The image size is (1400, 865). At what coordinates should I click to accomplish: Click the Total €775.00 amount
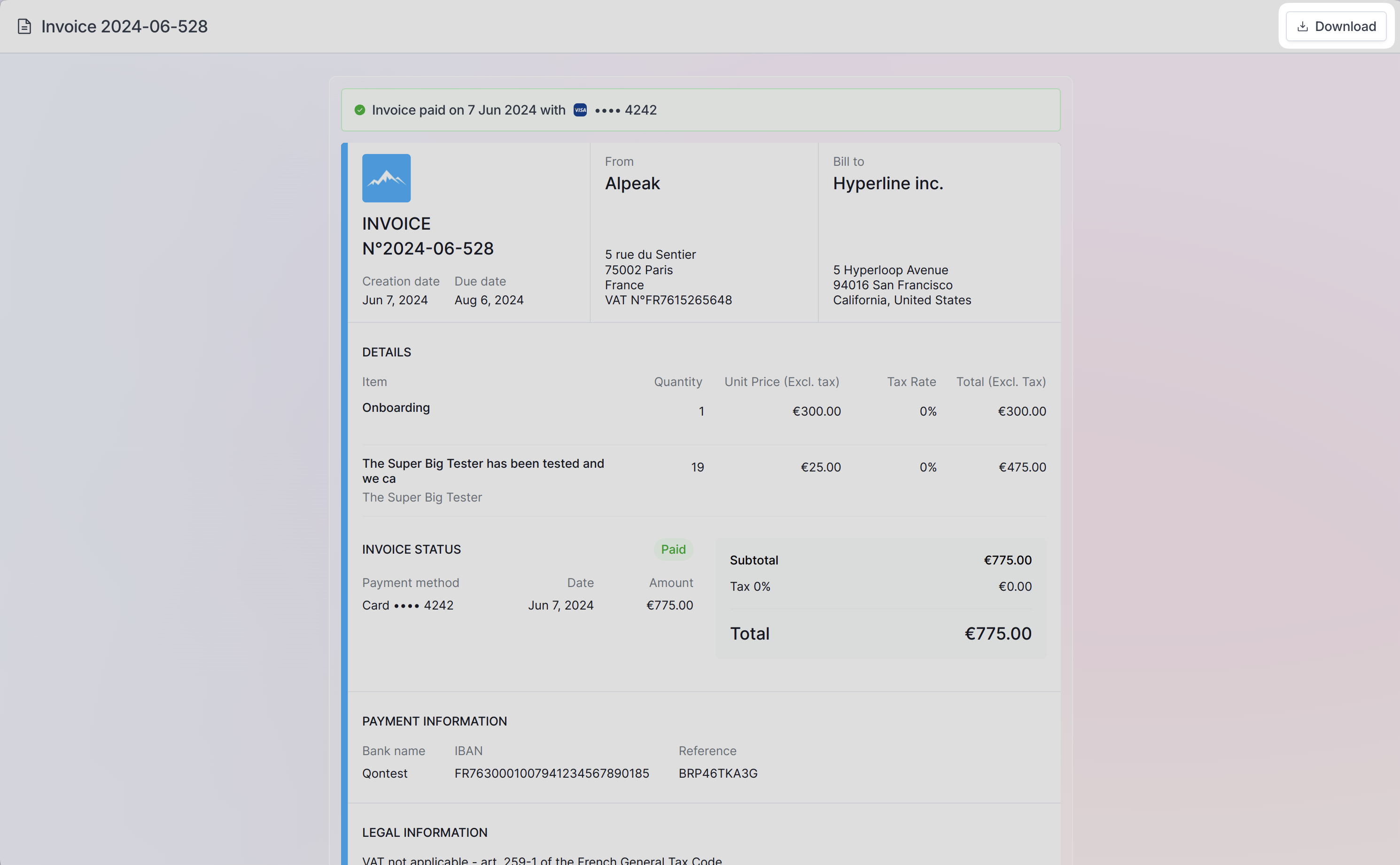[x=998, y=634]
